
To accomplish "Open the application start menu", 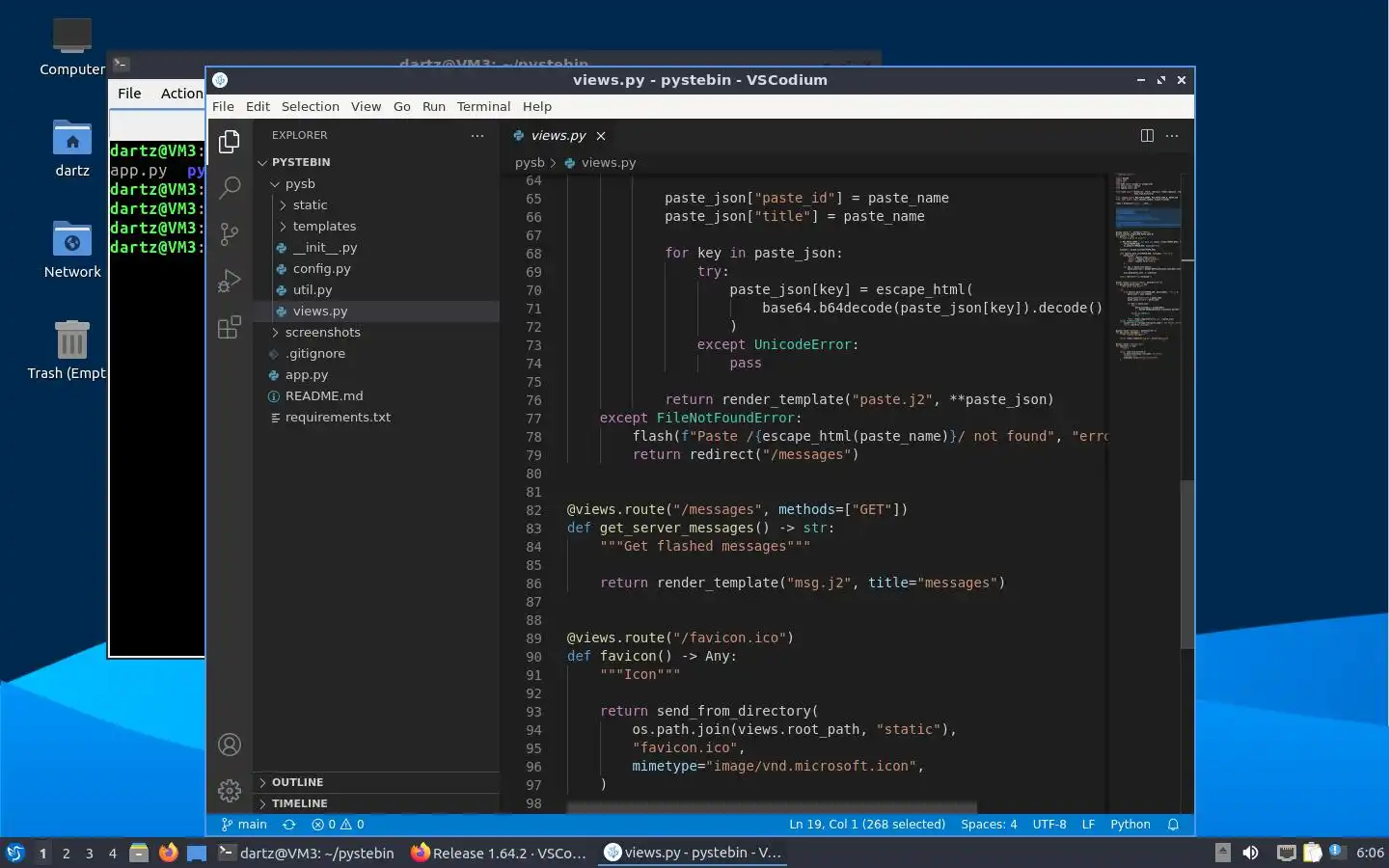I will [x=14, y=853].
